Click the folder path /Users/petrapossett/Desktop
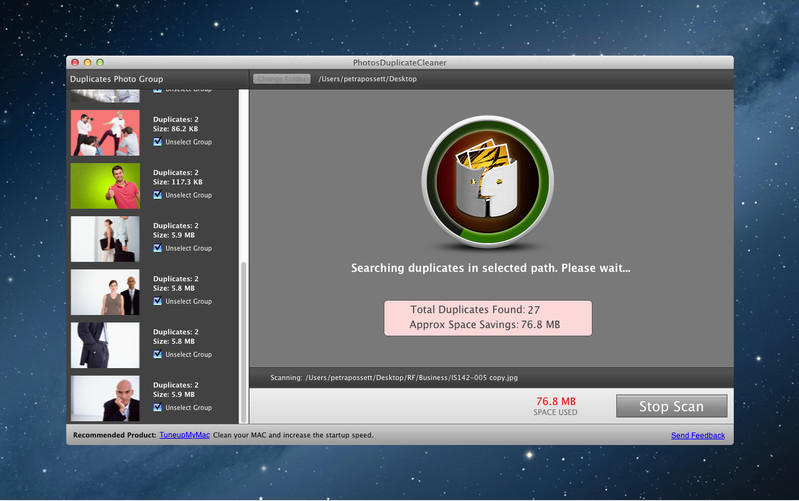799x501 pixels. pos(367,78)
